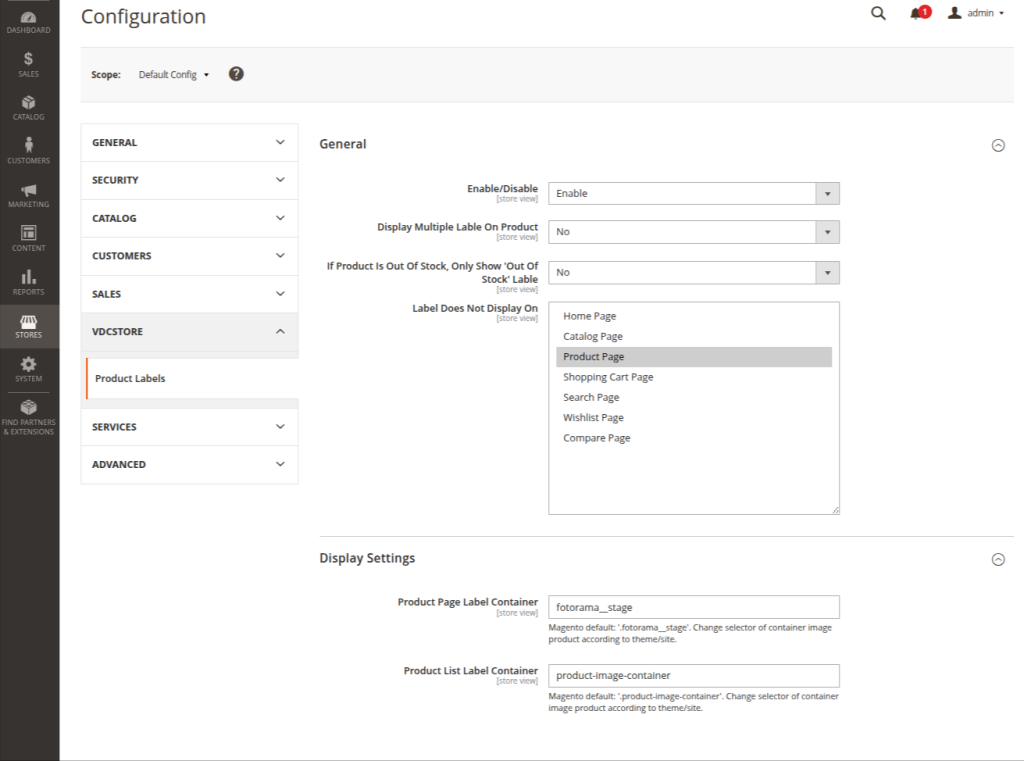Open the Reports bar chart icon
This screenshot has height=761, width=1024.
pyautogui.click(x=29, y=282)
